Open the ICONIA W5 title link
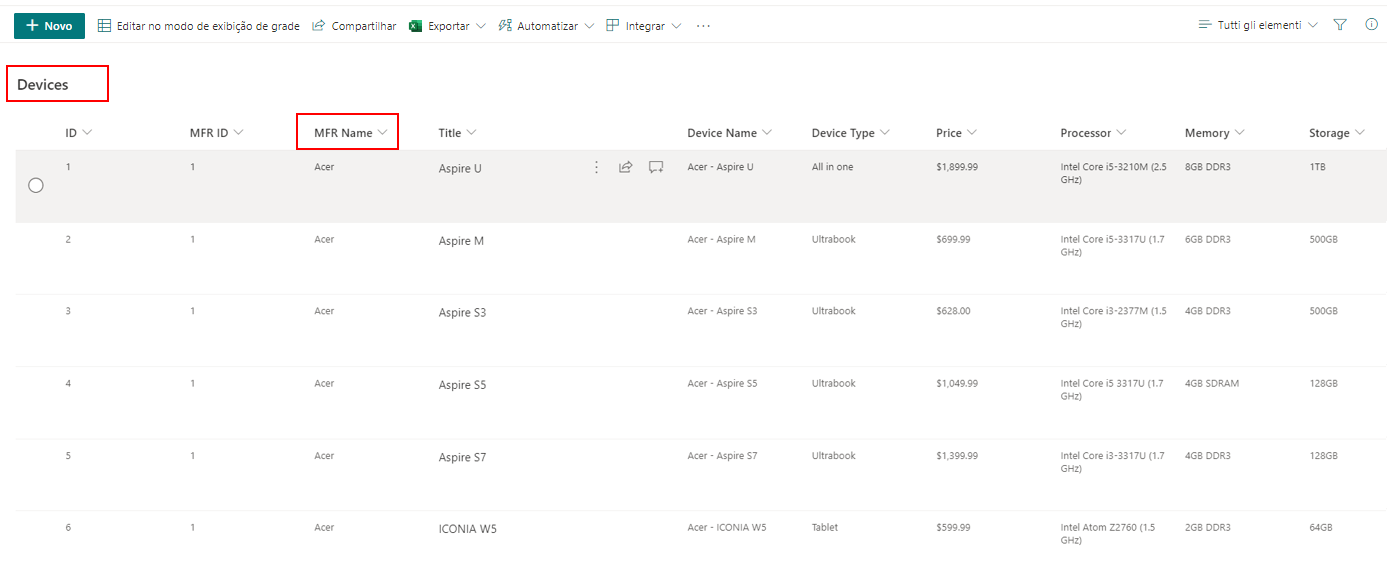Screen dimensions: 1387x573 [x=467, y=529]
